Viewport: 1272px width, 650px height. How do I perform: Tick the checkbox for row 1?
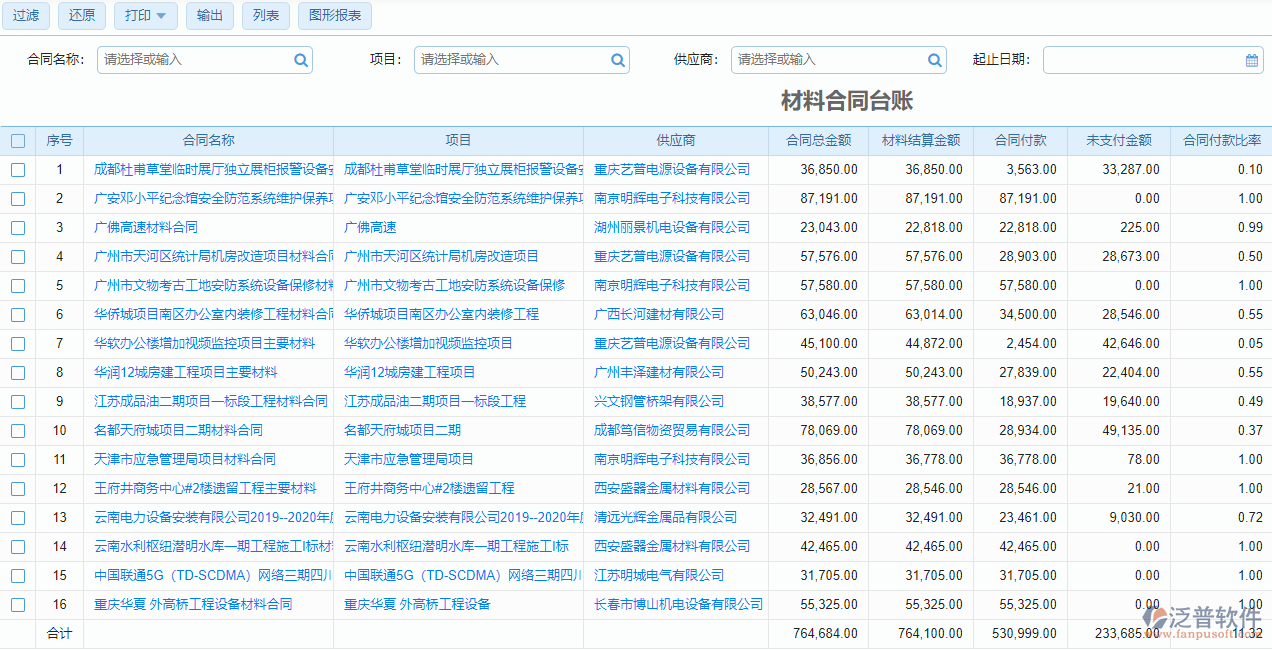[x=18, y=170]
